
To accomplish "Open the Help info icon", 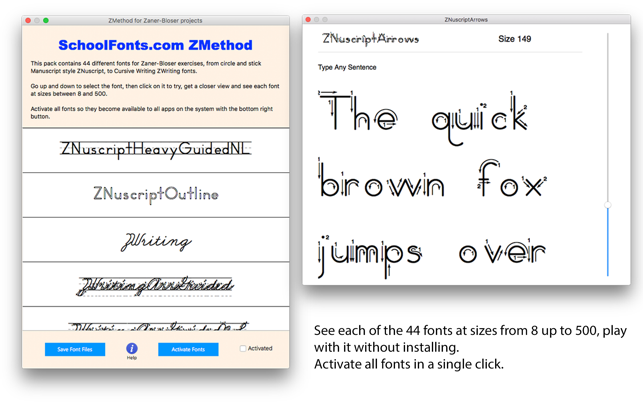I will pyautogui.click(x=132, y=349).
